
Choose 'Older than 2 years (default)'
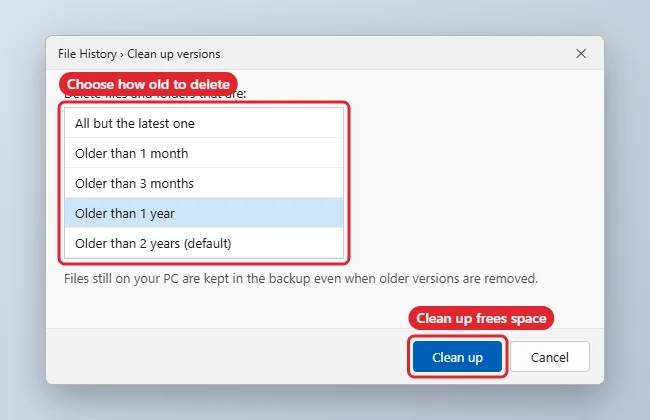tap(204, 243)
